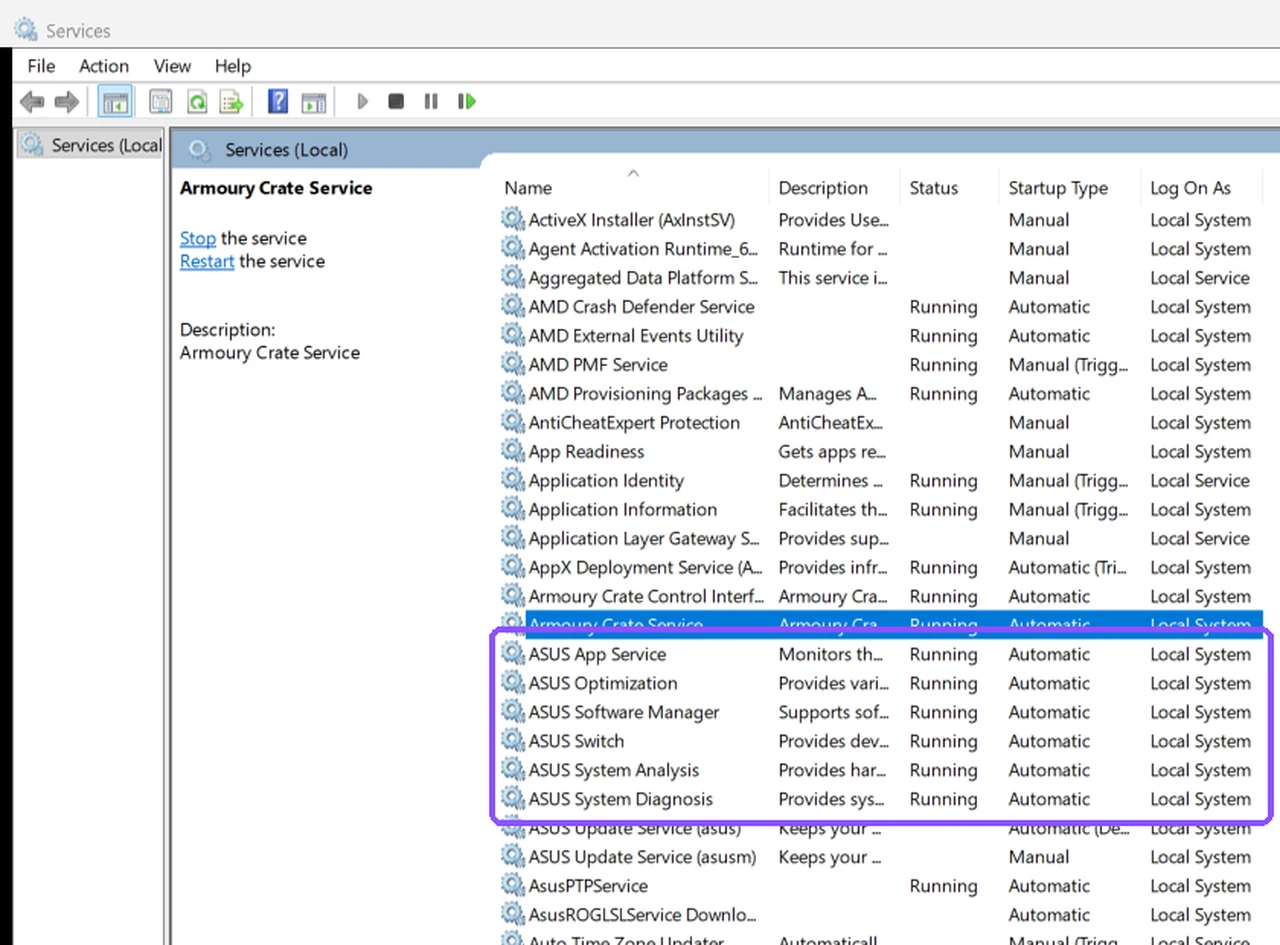Open the File menu
This screenshot has width=1280, height=945.
tap(41, 66)
